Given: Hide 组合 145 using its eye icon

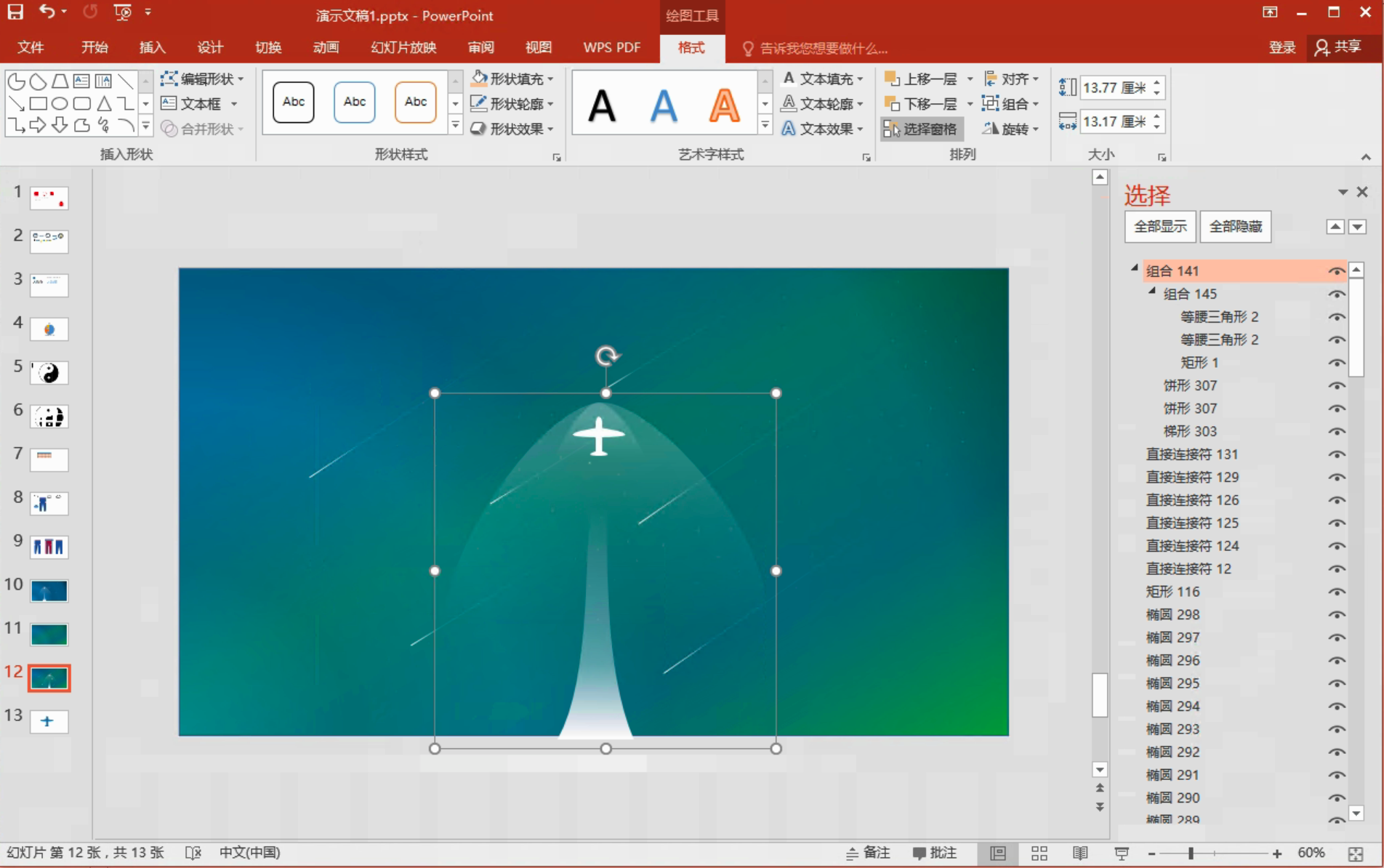Looking at the screenshot, I should [1336, 294].
